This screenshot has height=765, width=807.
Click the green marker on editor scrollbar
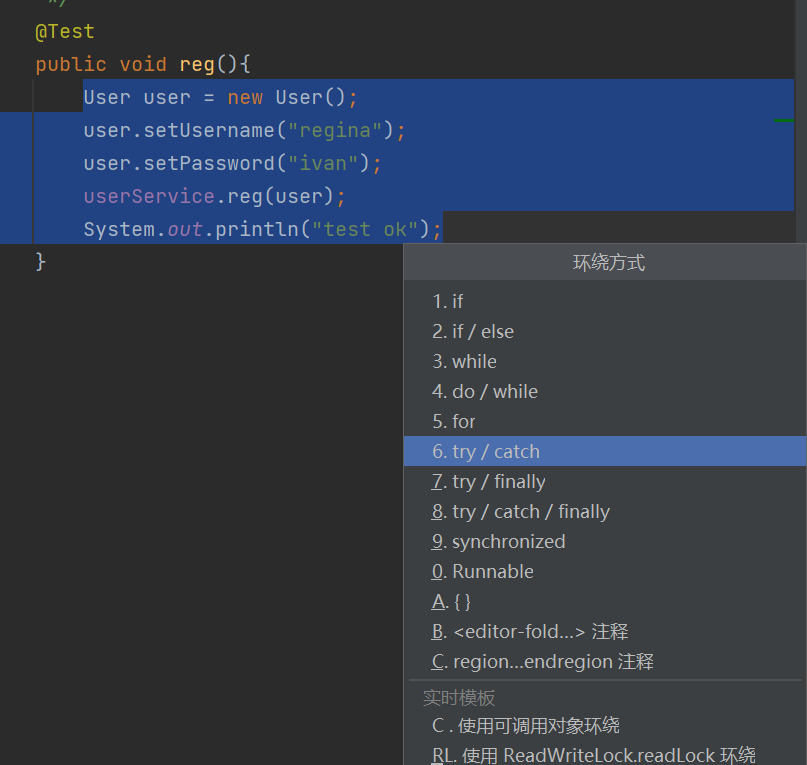point(785,120)
